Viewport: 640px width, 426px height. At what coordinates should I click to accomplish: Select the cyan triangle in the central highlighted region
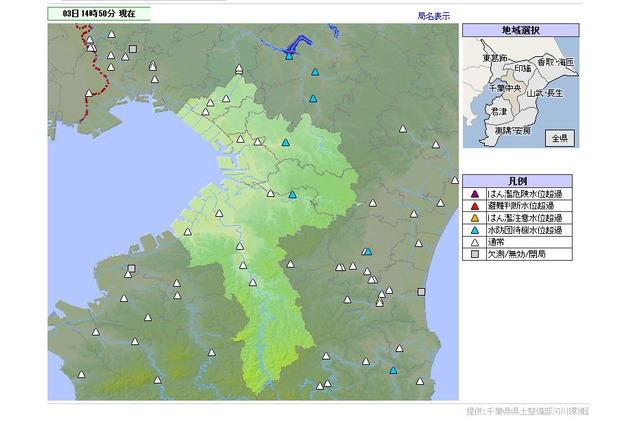click(x=292, y=195)
